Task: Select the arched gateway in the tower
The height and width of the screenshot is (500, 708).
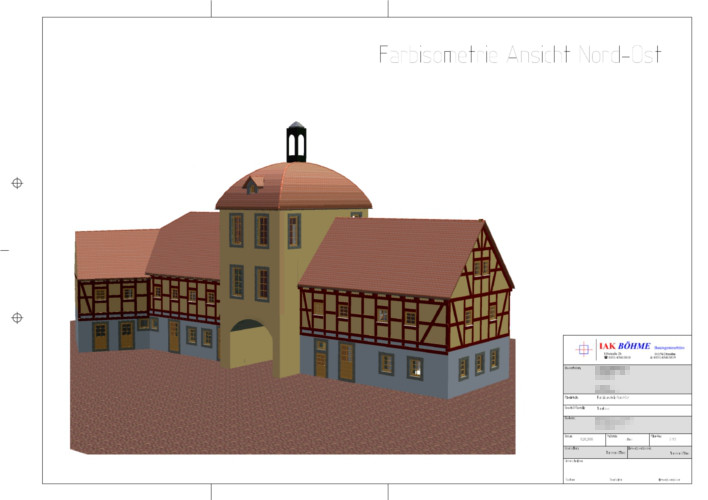Action: click(250, 340)
